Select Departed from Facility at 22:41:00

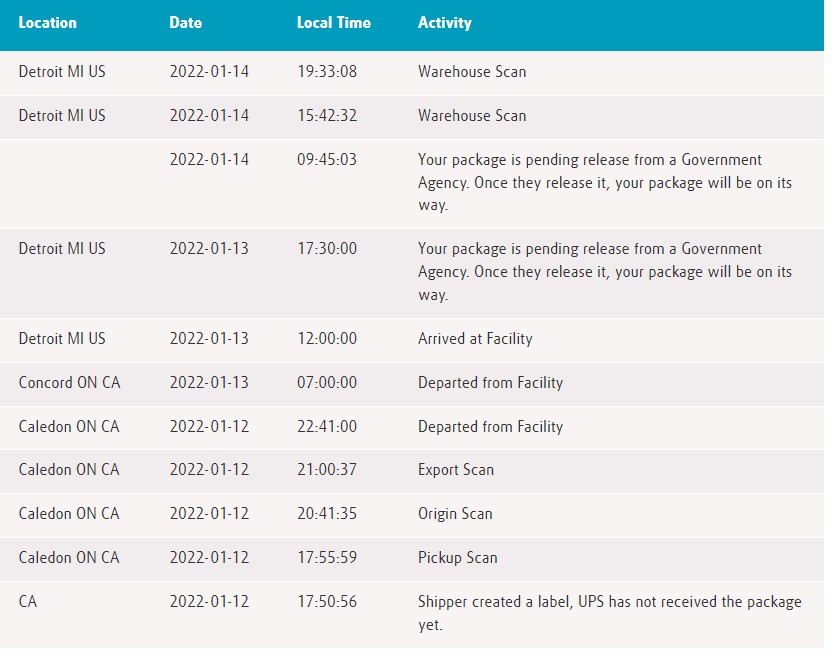(x=490, y=427)
